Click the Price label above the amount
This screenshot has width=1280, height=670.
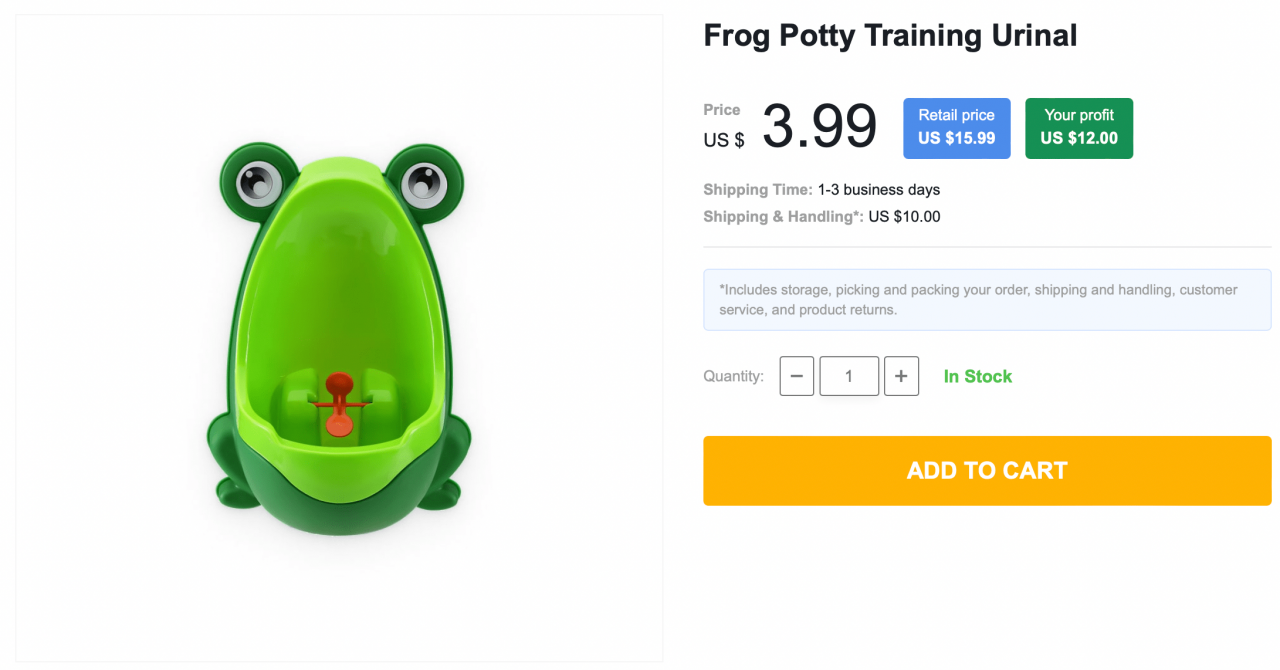[722, 110]
